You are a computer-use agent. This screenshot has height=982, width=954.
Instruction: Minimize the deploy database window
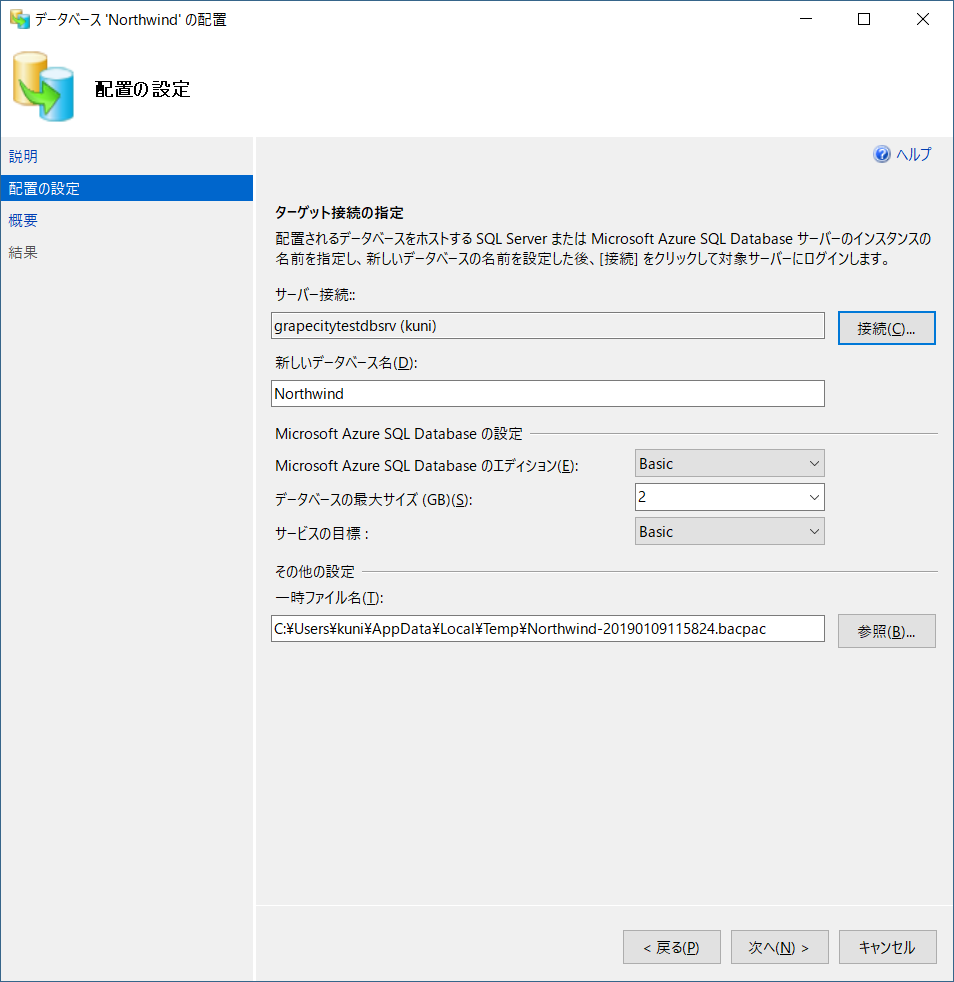point(806,19)
